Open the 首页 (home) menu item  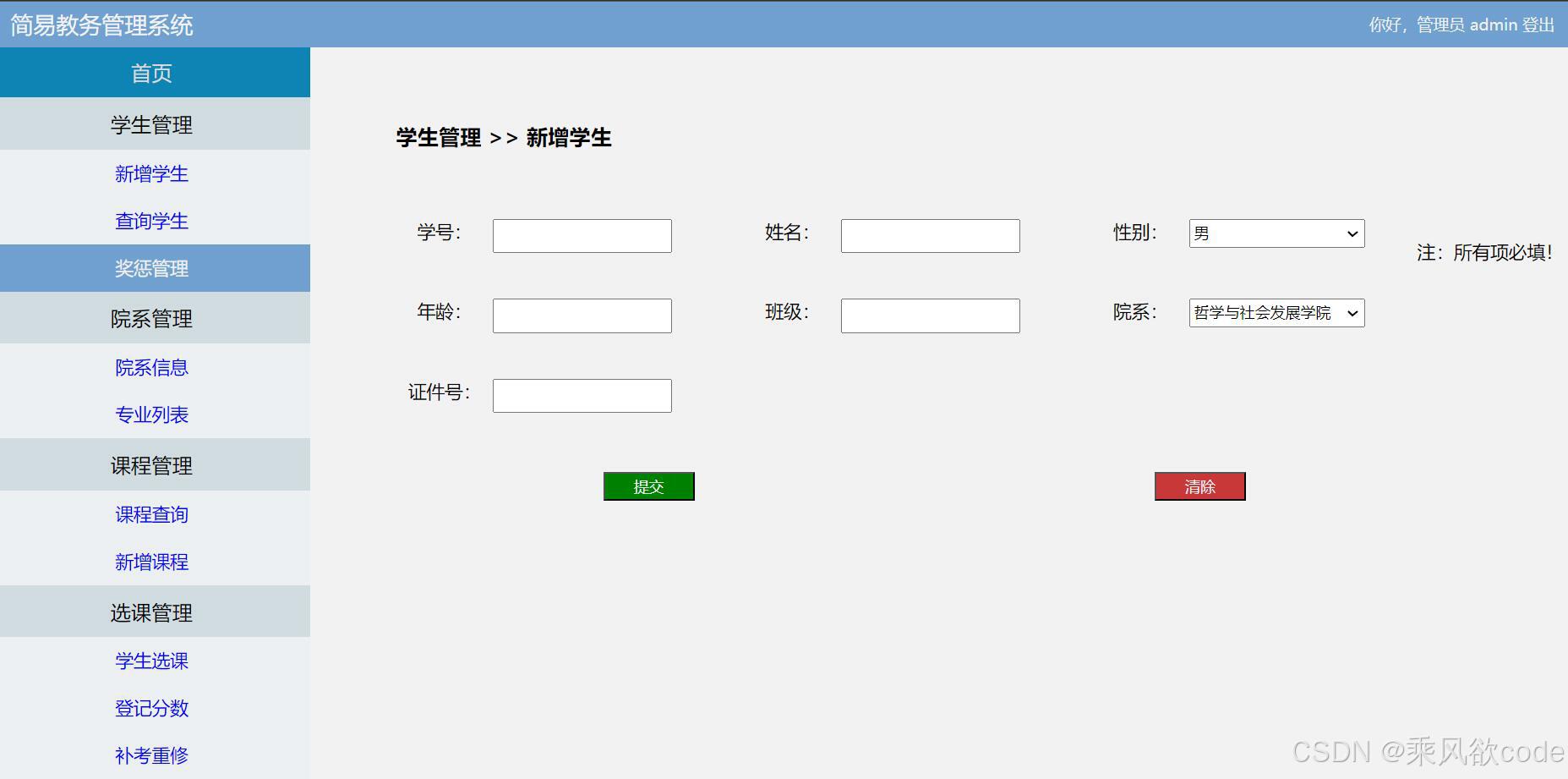click(153, 73)
